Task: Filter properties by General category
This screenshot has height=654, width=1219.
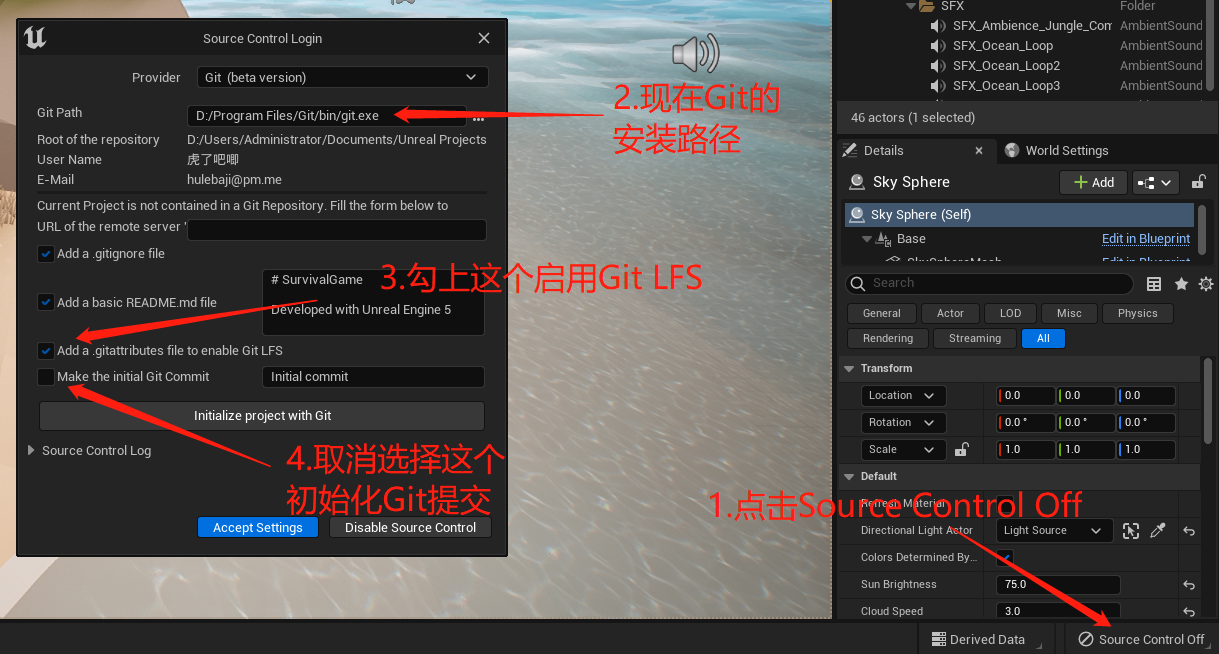Action: [x=882, y=313]
